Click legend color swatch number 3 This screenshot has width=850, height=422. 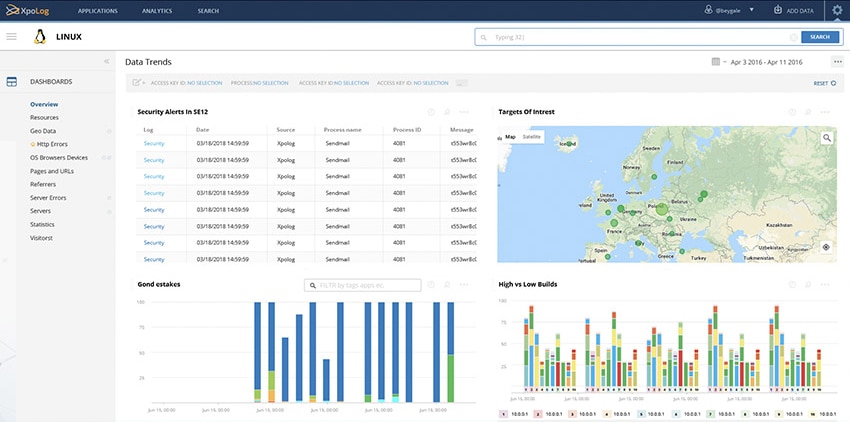click(x=572, y=414)
